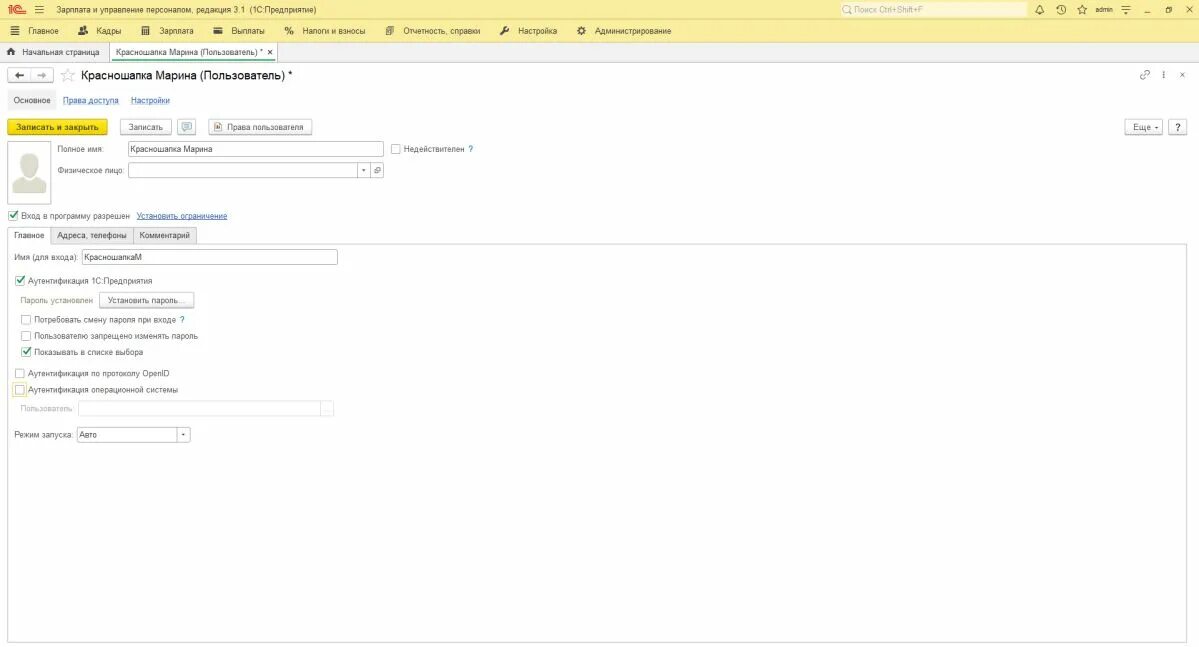Click Установить пароль button
Viewport: 1199px width, 647px height.
(x=146, y=301)
